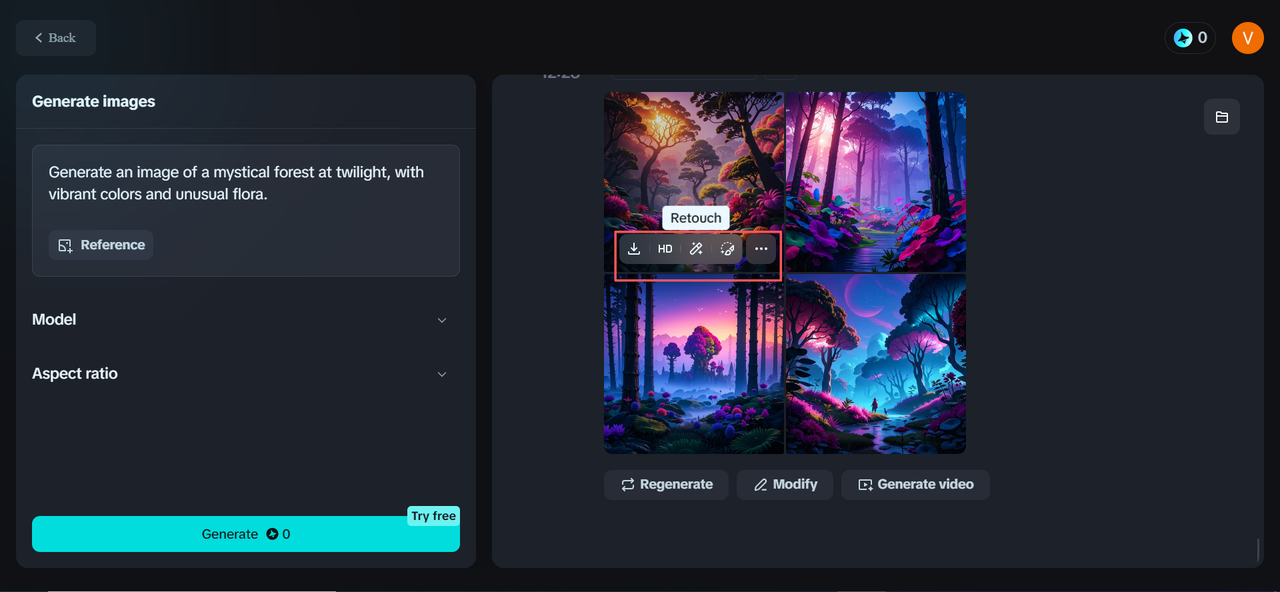Open credits balance indicator
1280x592 pixels.
pyautogui.click(x=1190, y=38)
